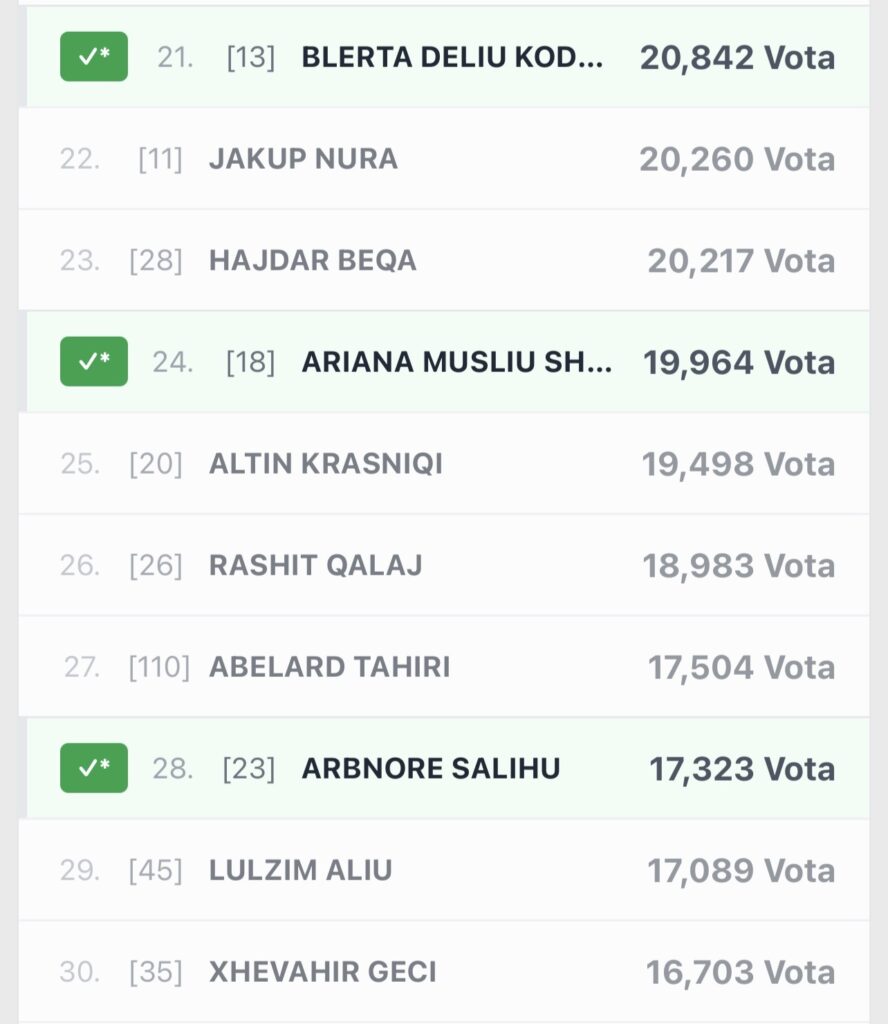Click green check badge beside Blerta Deliu
888x1024 pixels.
(x=94, y=57)
